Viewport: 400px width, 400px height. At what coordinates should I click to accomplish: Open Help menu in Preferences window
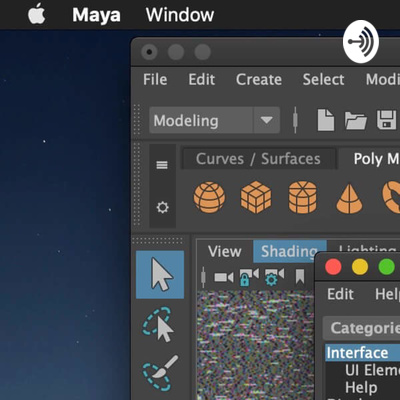coord(387,294)
